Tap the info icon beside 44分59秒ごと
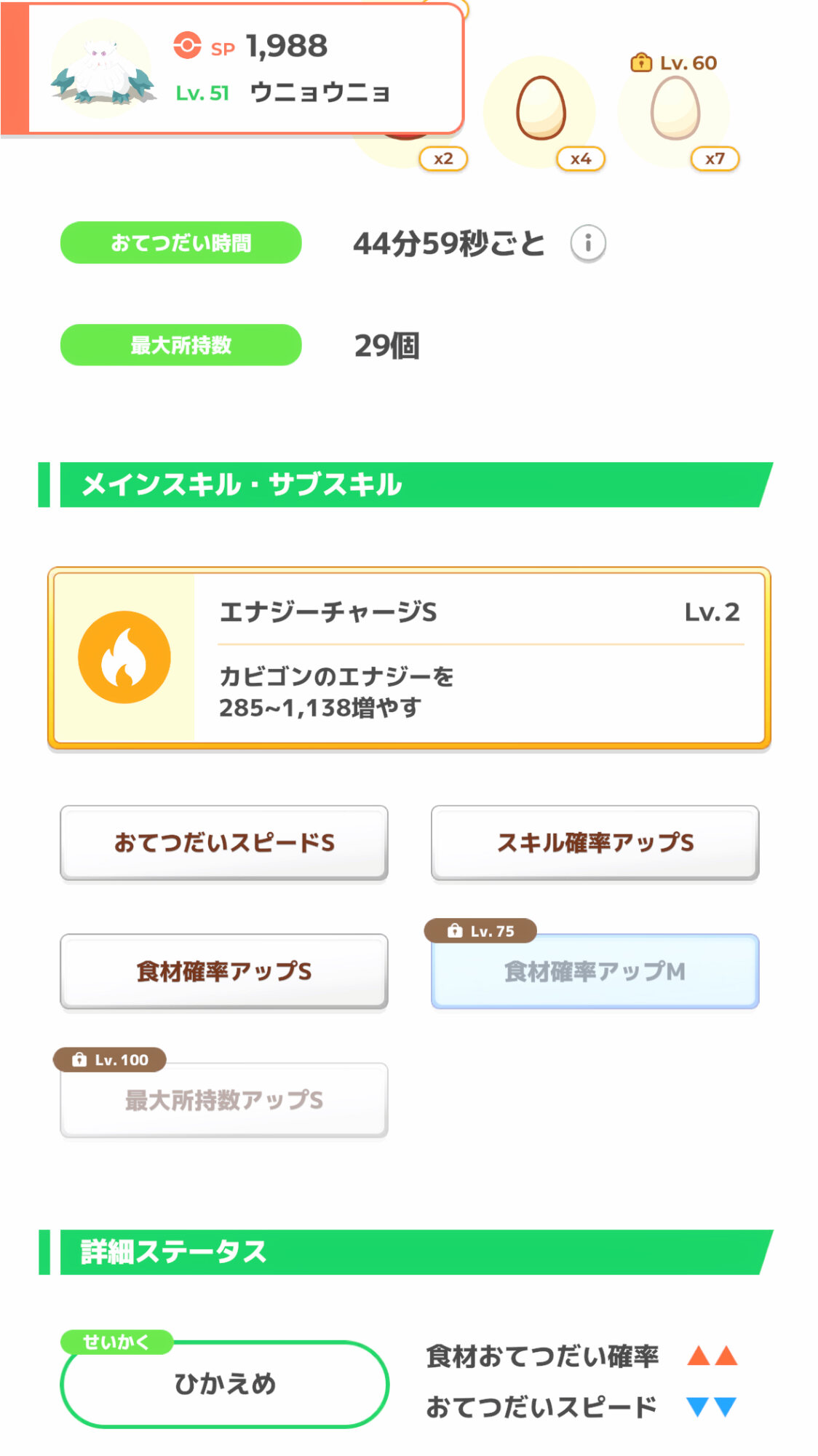818x1456 pixels. (x=587, y=243)
